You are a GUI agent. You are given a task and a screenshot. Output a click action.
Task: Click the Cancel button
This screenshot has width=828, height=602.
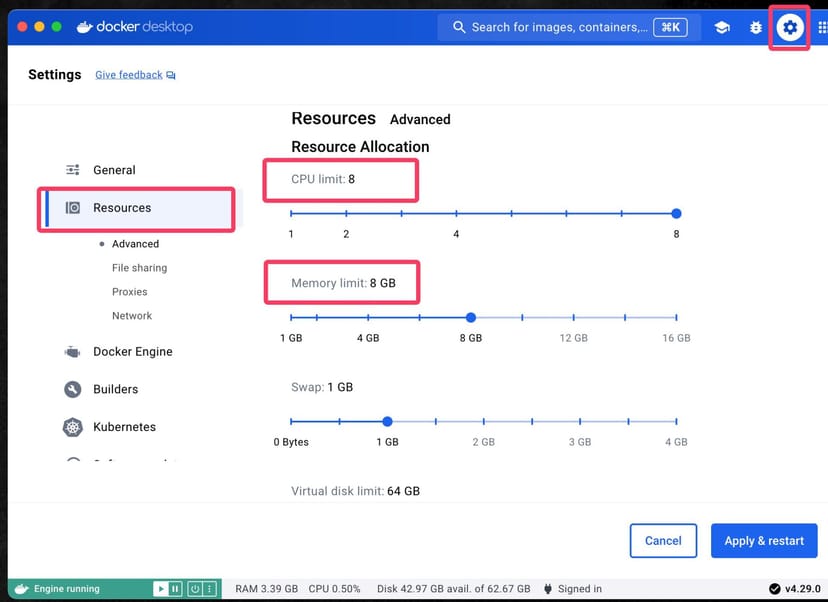point(663,541)
